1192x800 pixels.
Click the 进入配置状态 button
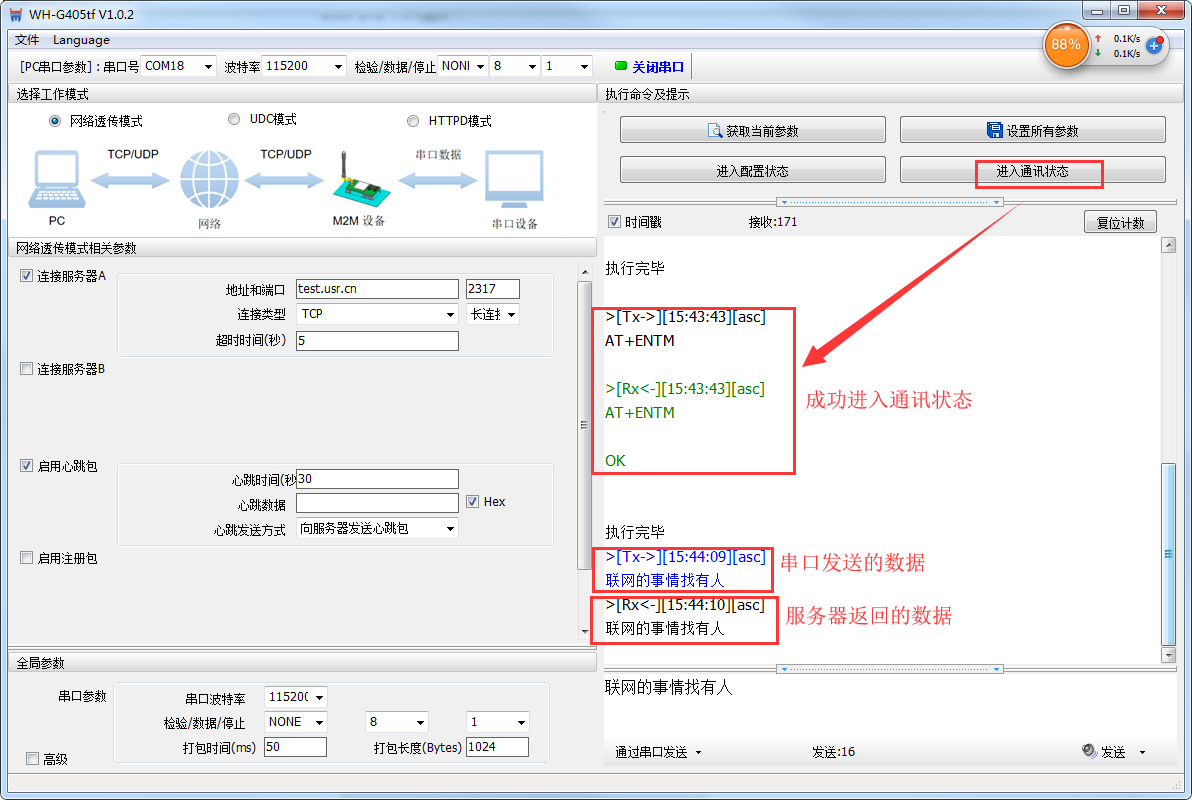(x=752, y=171)
